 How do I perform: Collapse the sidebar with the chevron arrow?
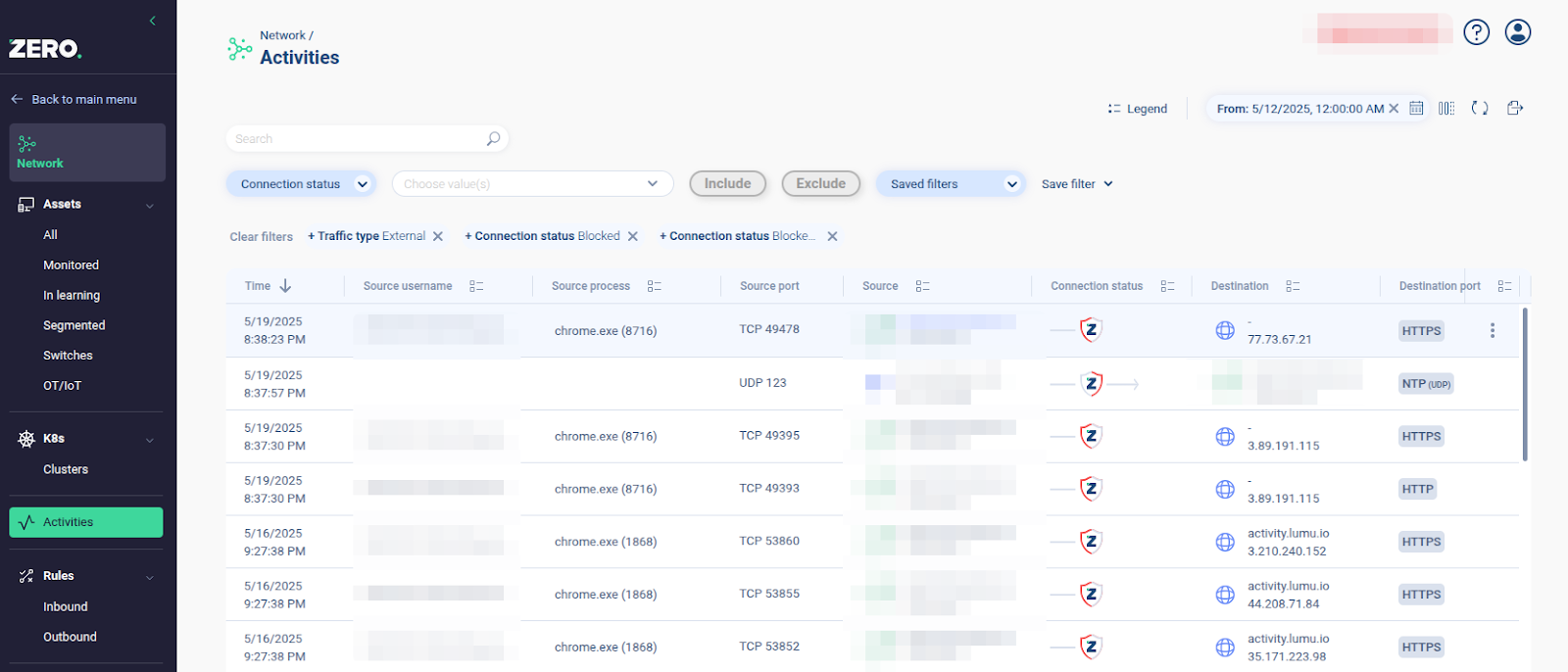[153, 21]
